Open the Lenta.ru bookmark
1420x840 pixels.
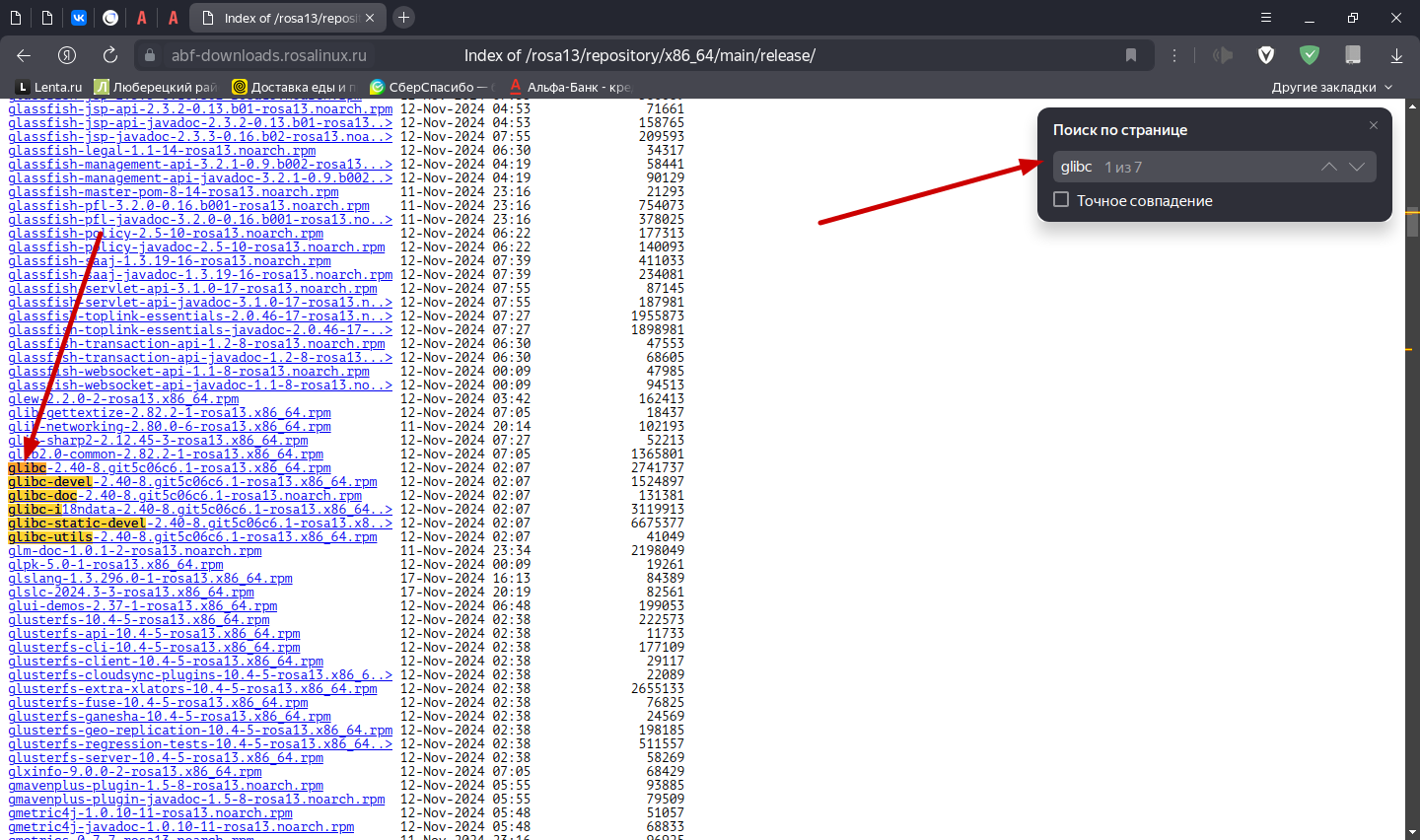click(49, 87)
